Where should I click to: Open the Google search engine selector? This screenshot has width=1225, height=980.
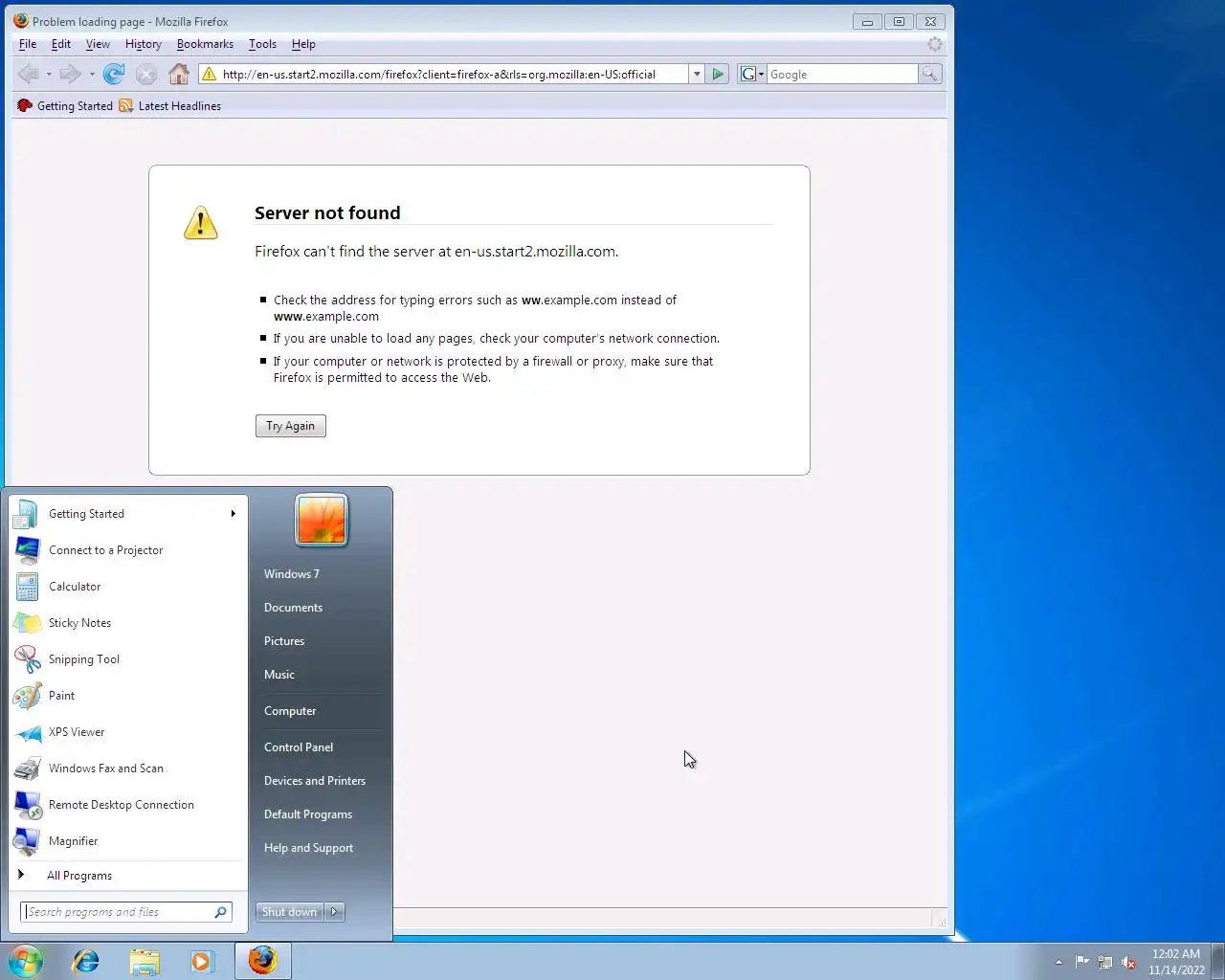[x=752, y=74]
